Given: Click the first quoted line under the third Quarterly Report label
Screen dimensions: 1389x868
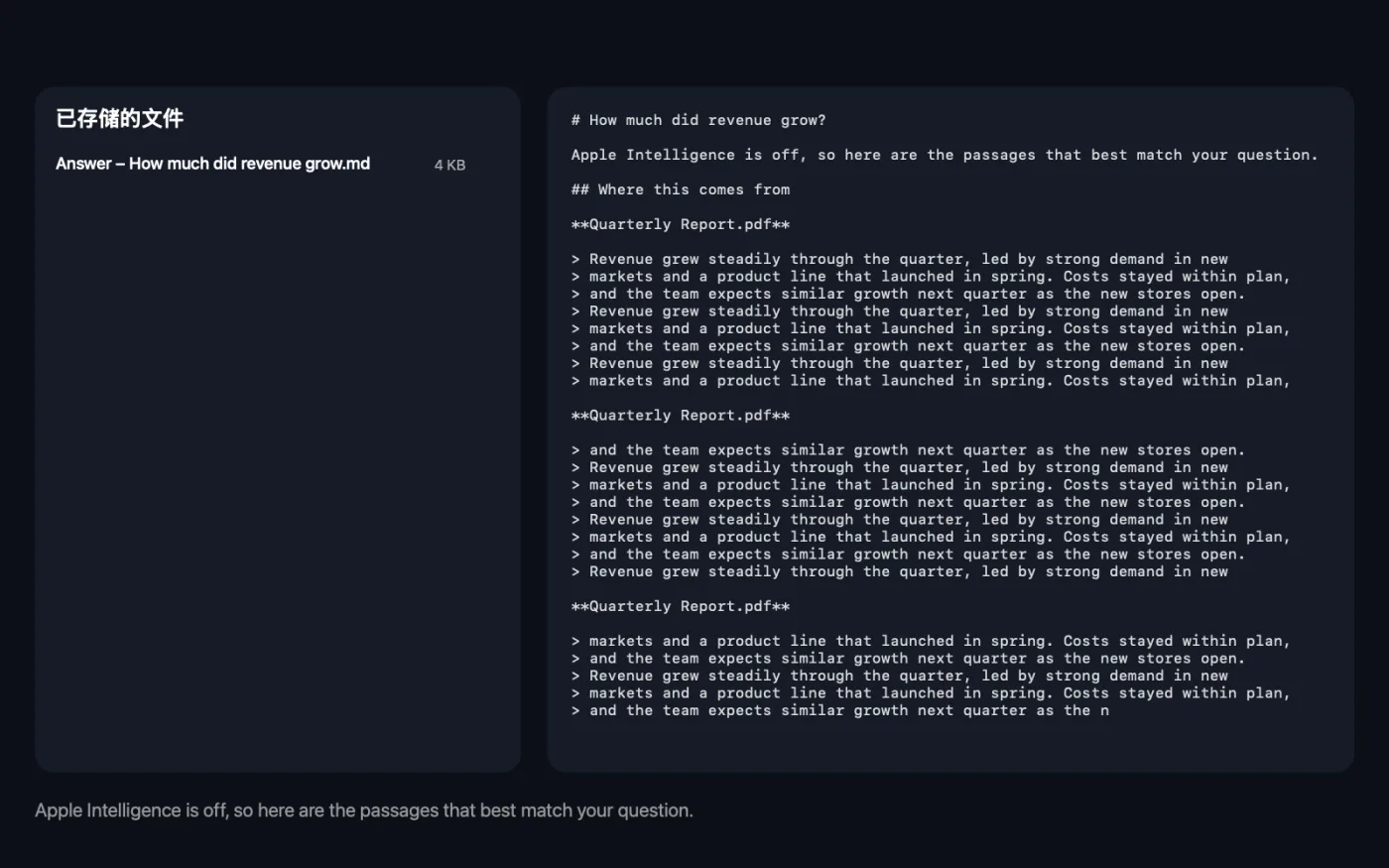Looking at the screenshot, I should point(931,641).
